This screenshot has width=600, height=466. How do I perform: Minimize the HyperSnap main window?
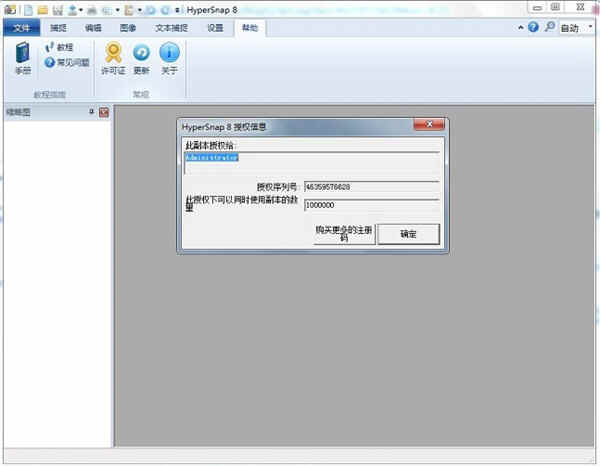(x=537, y=7)
